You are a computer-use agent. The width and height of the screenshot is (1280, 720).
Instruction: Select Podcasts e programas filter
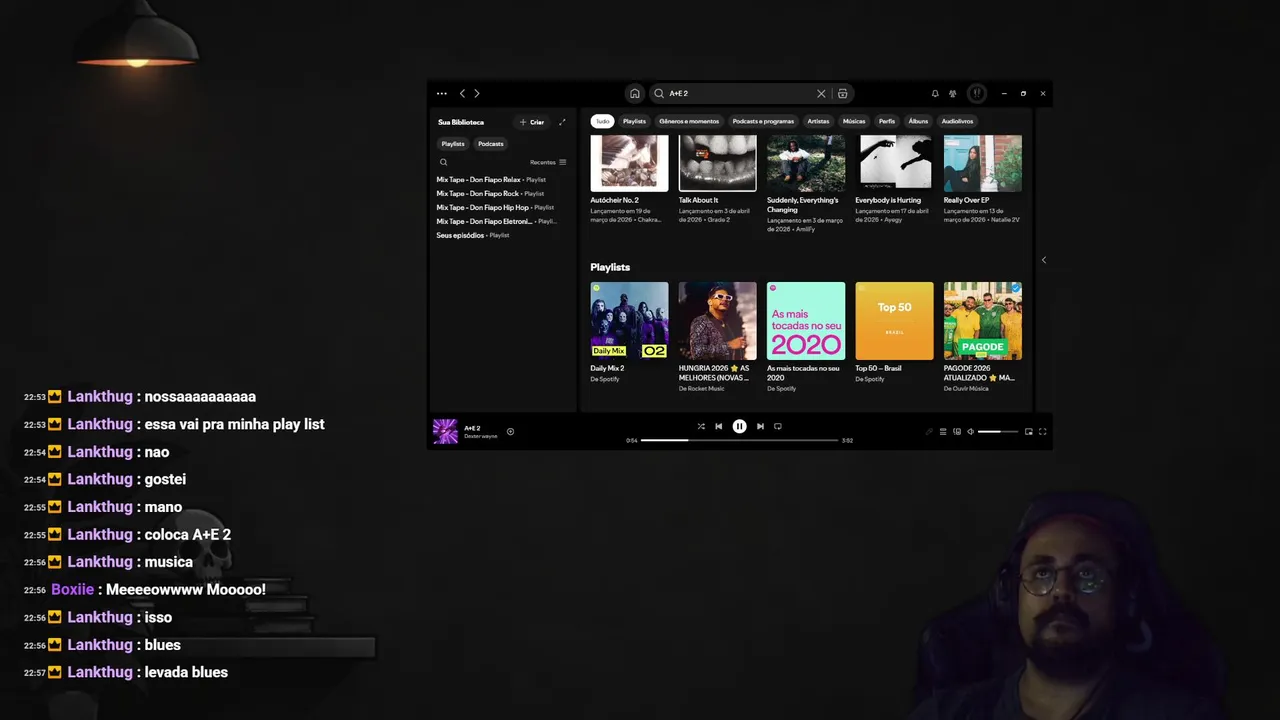pyautogui.click(x=763, y=121)
